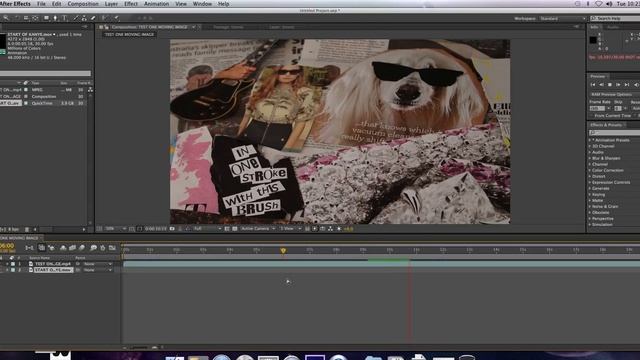
Task: Toggle the transparency grid icon in the viewer footer
Action: tap(235, 229)
